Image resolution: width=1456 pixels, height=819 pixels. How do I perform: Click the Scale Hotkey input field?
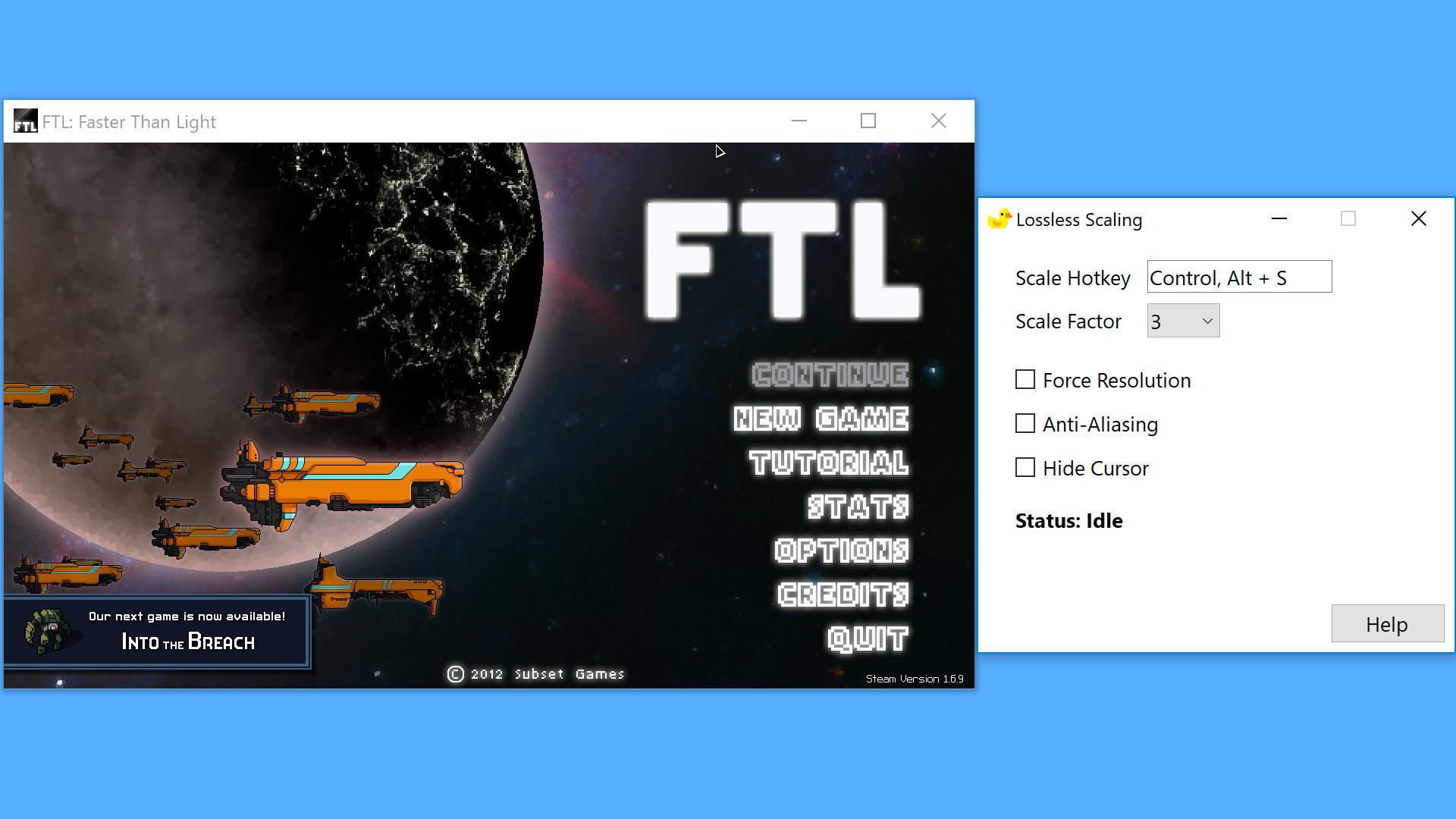pos(1239,277)
